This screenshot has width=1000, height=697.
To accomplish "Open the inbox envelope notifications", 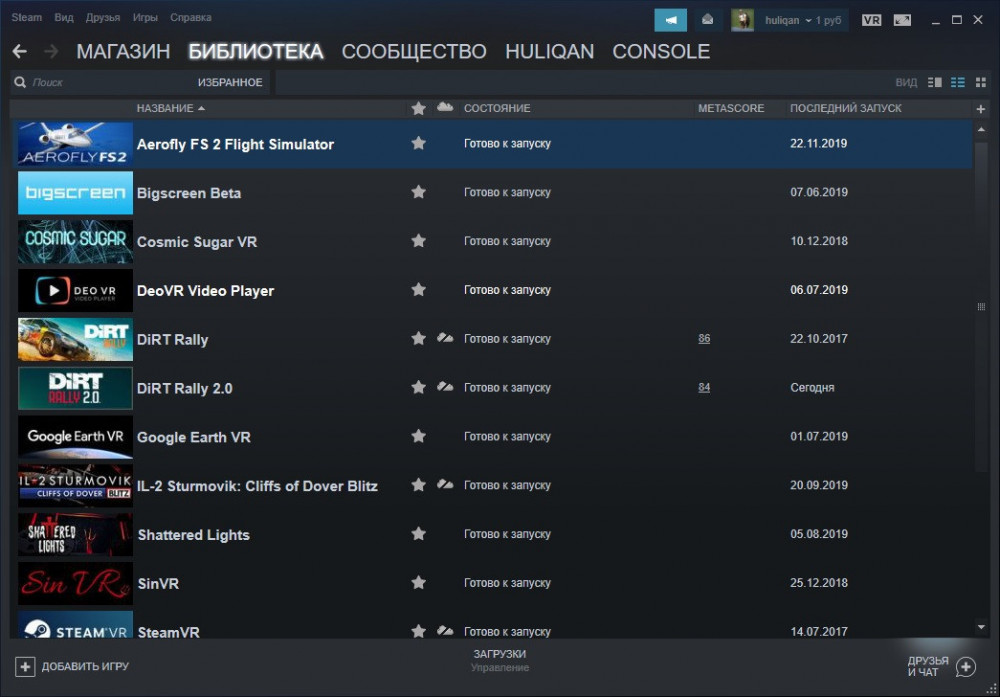I will [707, 20].
